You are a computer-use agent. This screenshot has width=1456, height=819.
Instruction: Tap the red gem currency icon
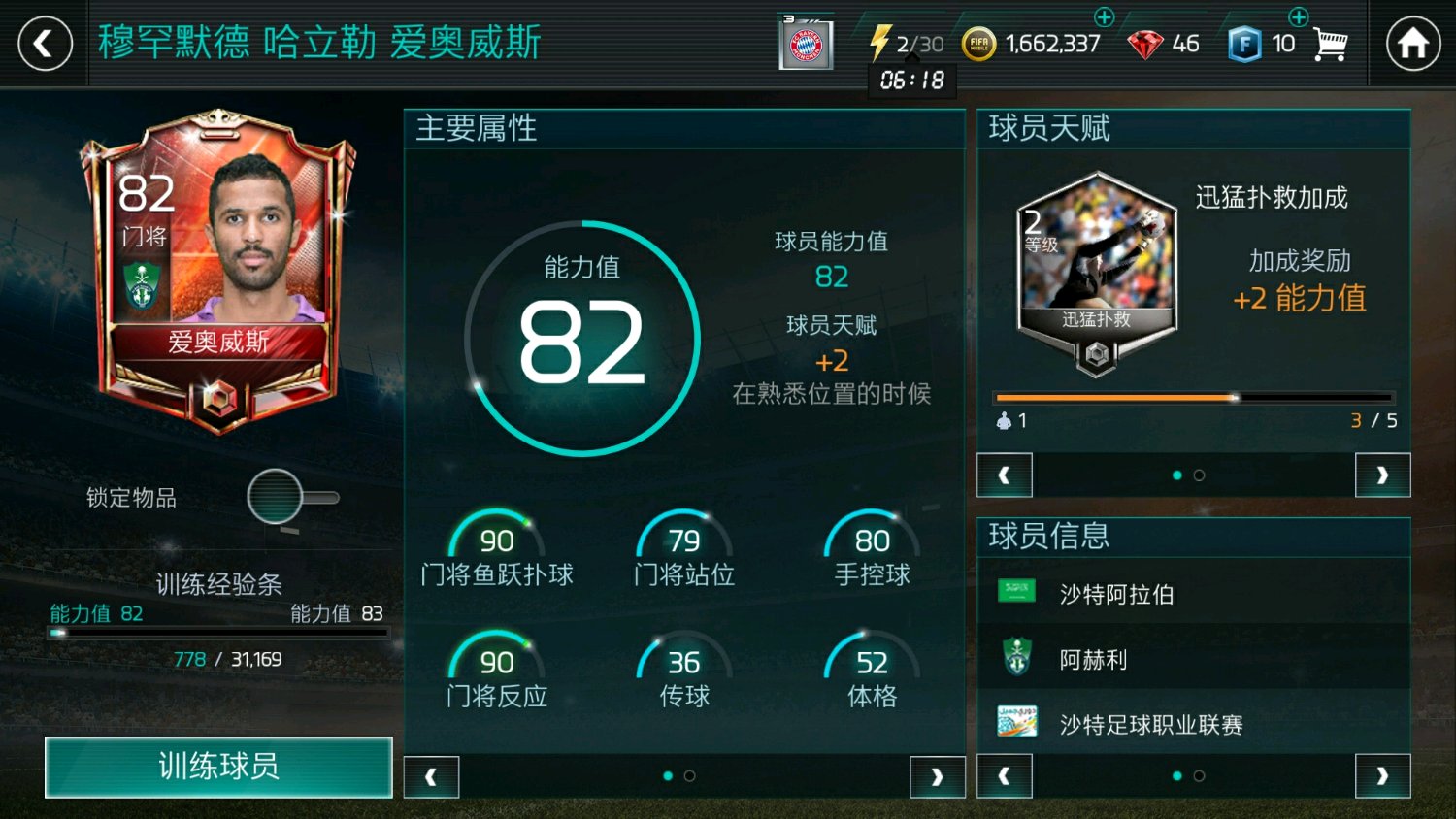[1145, 45]
